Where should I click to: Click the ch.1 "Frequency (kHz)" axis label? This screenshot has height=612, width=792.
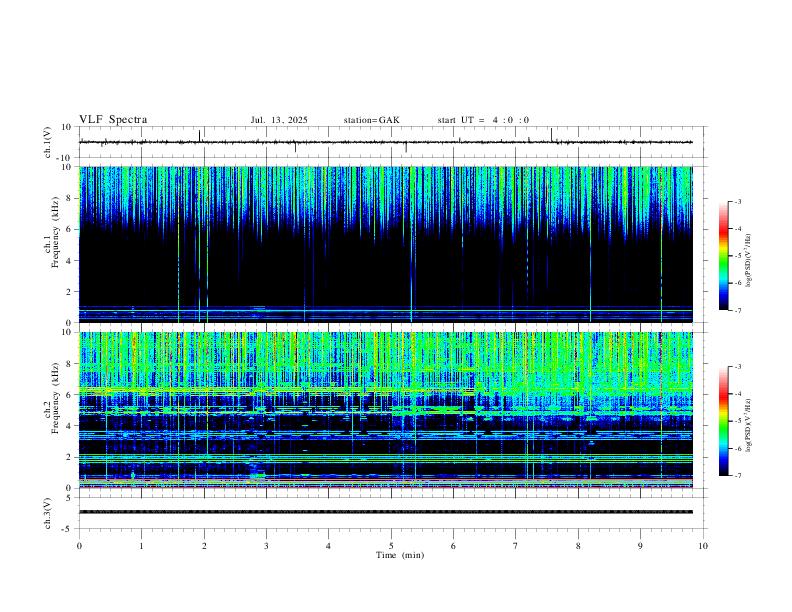[x=55, y=233]
